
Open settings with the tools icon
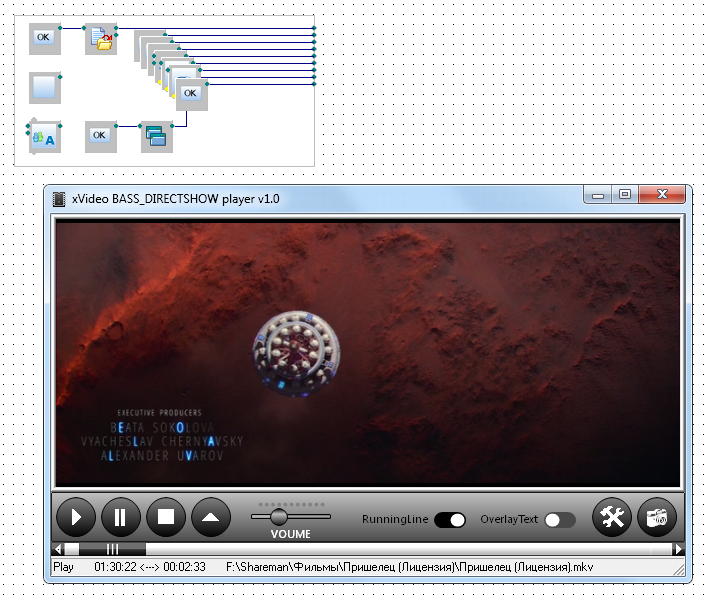pos(612,518)
